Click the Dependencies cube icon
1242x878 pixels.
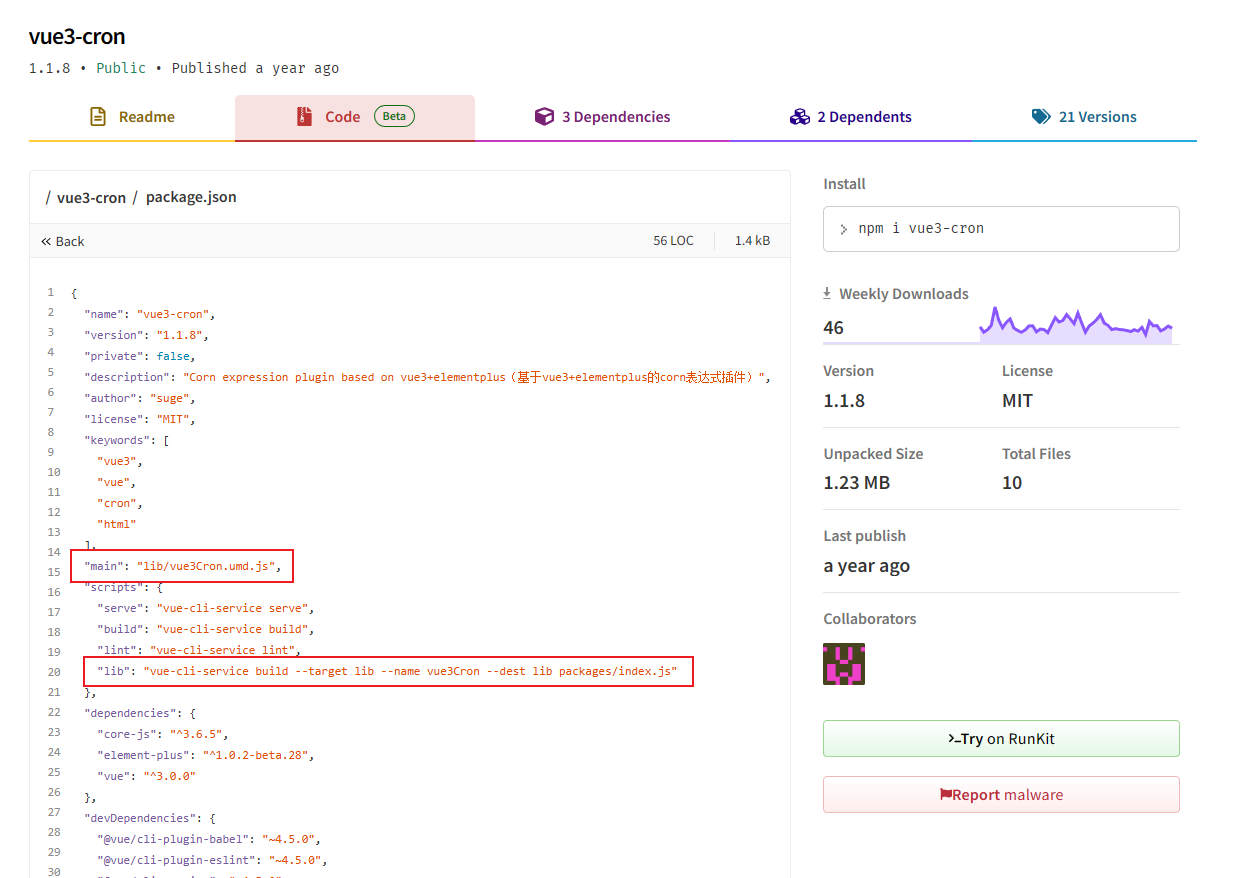[544, 117]
